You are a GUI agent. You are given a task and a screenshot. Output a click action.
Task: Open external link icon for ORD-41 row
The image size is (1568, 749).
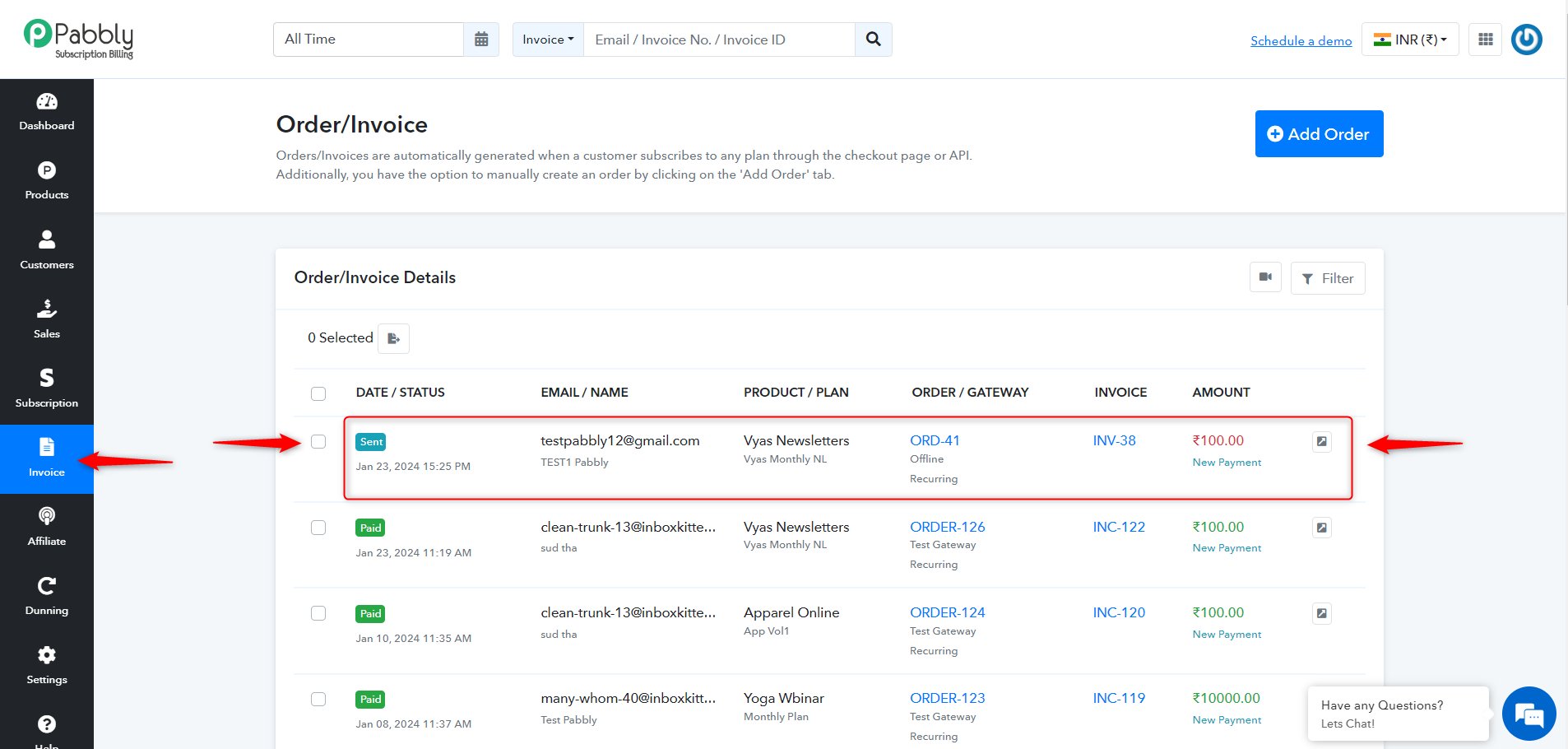coord(1322,442)
